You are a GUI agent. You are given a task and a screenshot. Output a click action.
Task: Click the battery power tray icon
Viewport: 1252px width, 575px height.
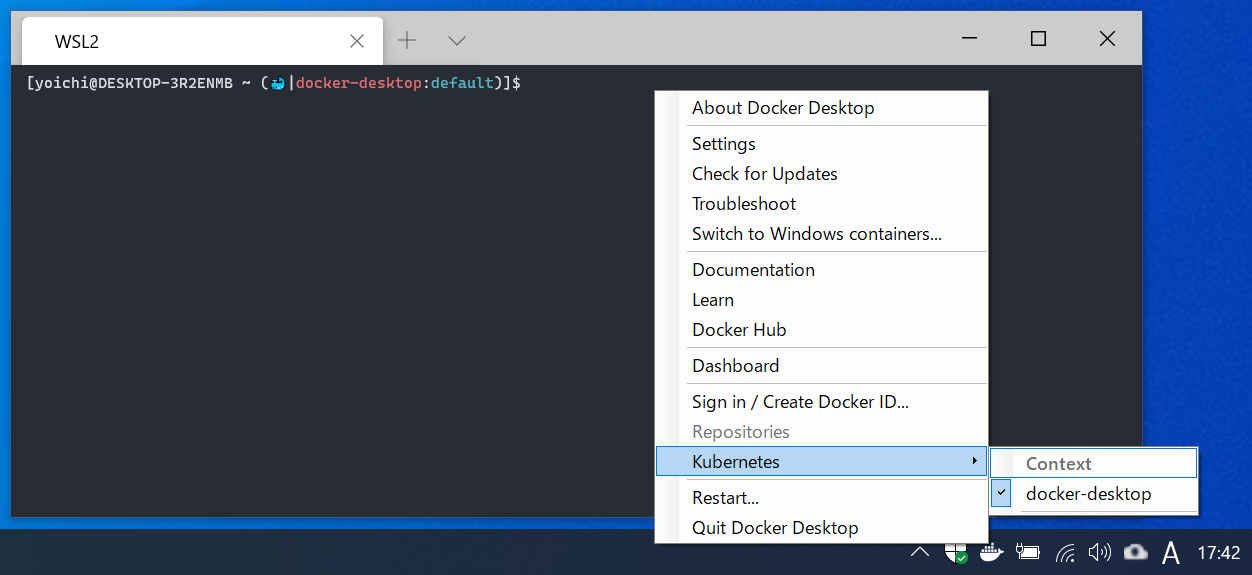click(x=1027, y=552)
